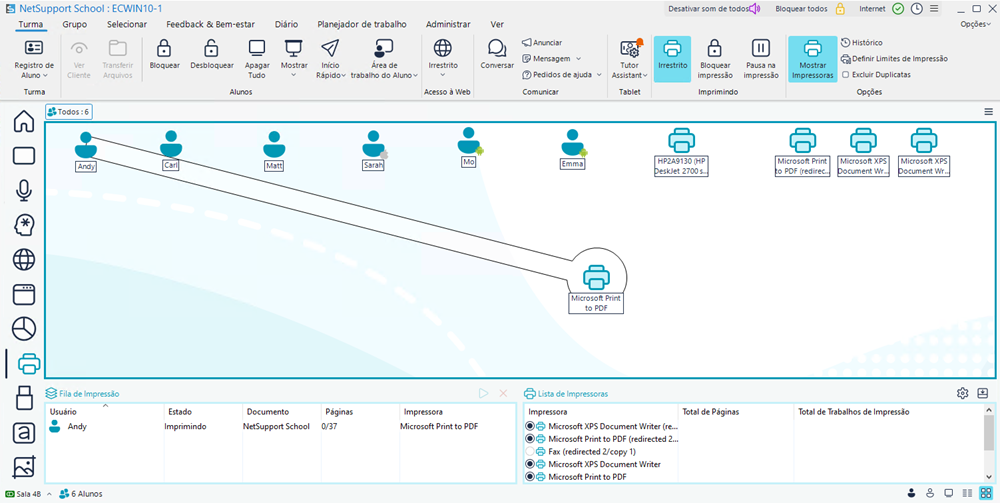This screenshot has height=503, width=1000.
Task: Click printer list scrollbar down arrow
Action: (x=989, y=477)
